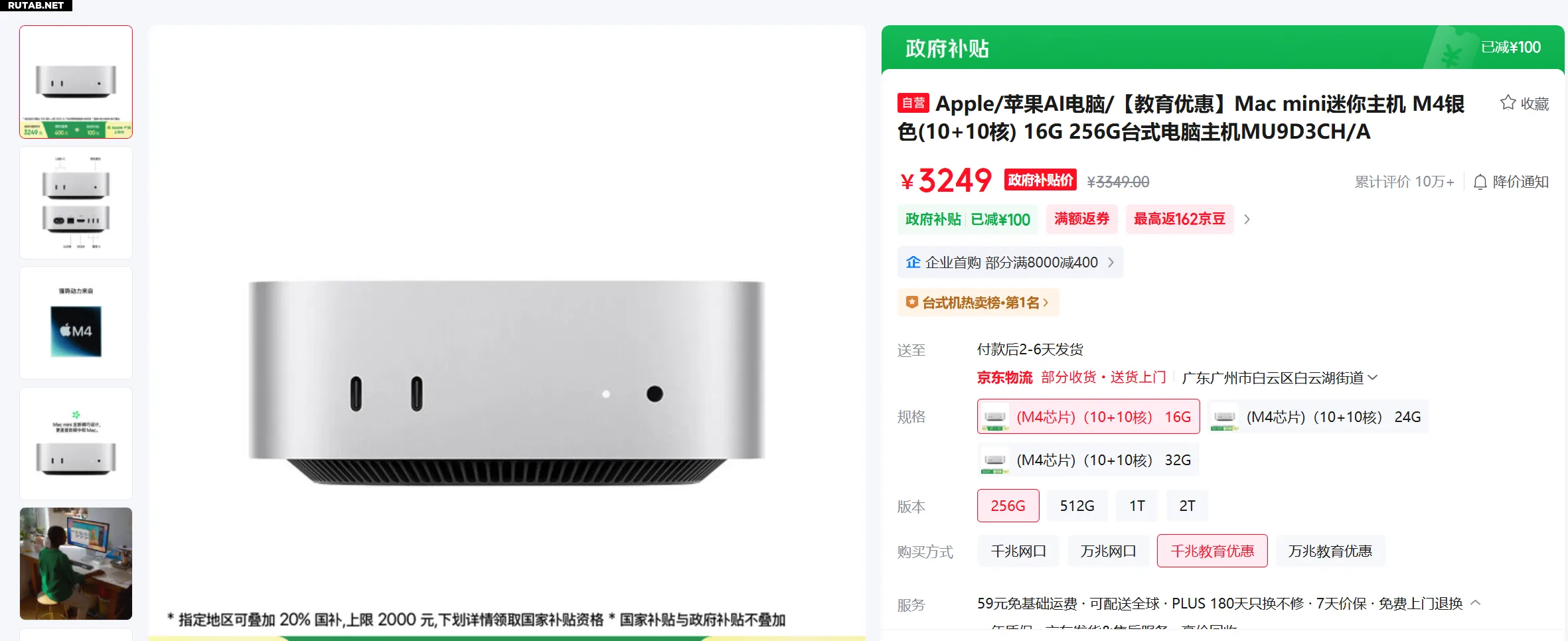The height and width of the screenshot is (641, 1568).
Task: Select the M4 chip thumbnail image
Action: [x=76, y=323]
